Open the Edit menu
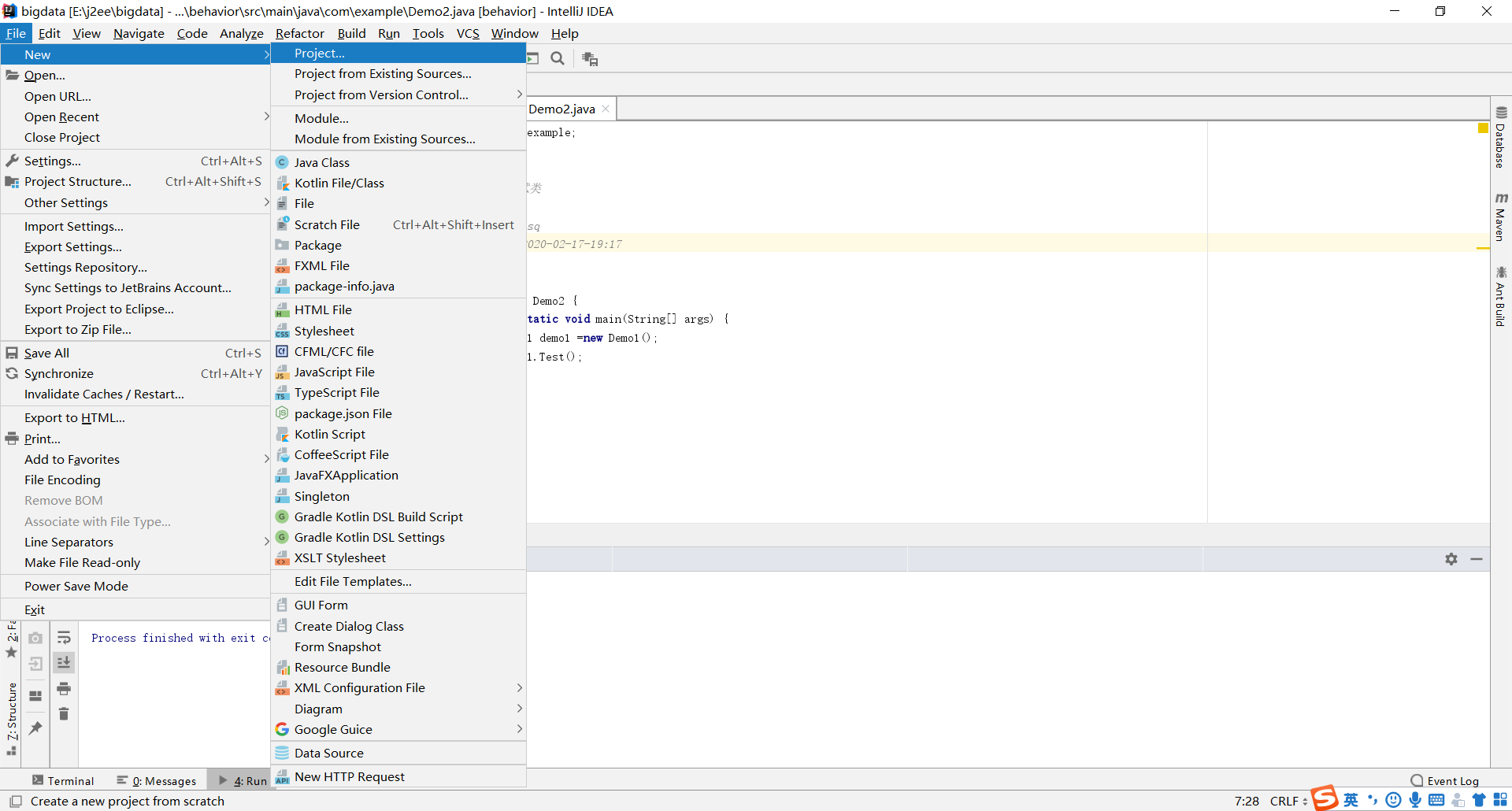 (x=49, y=33)
